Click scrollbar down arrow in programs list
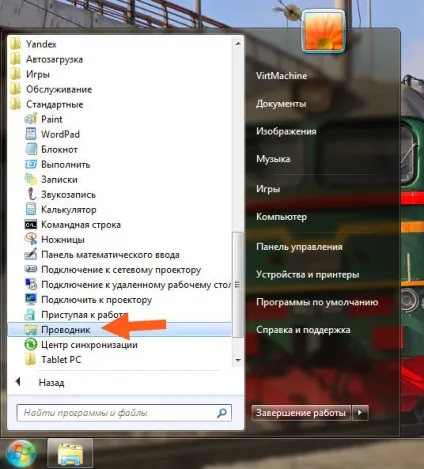Screen dimensions: 424x469 (238, 360)
